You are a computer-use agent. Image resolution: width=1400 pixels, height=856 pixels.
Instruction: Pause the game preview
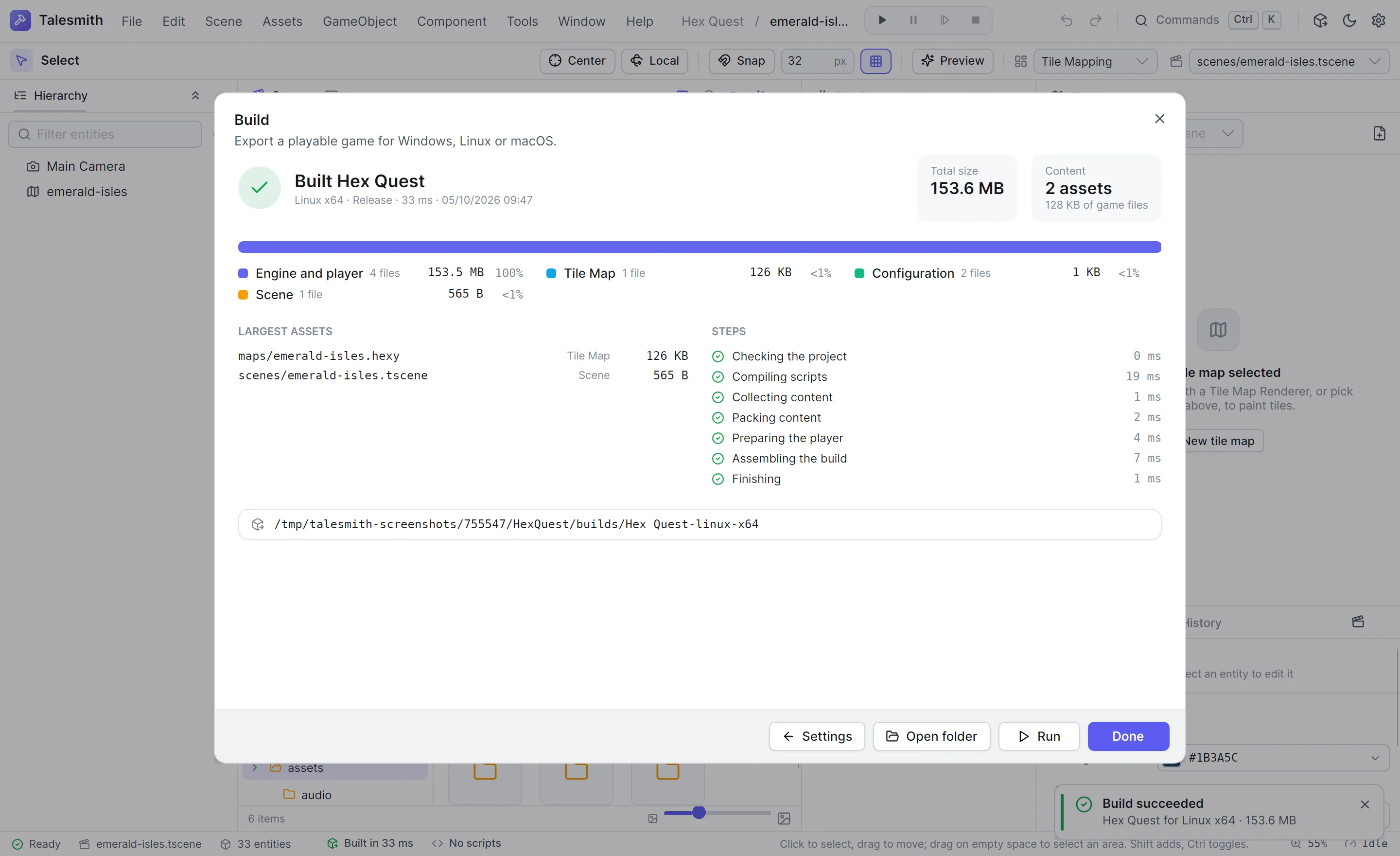coord(913,20)
